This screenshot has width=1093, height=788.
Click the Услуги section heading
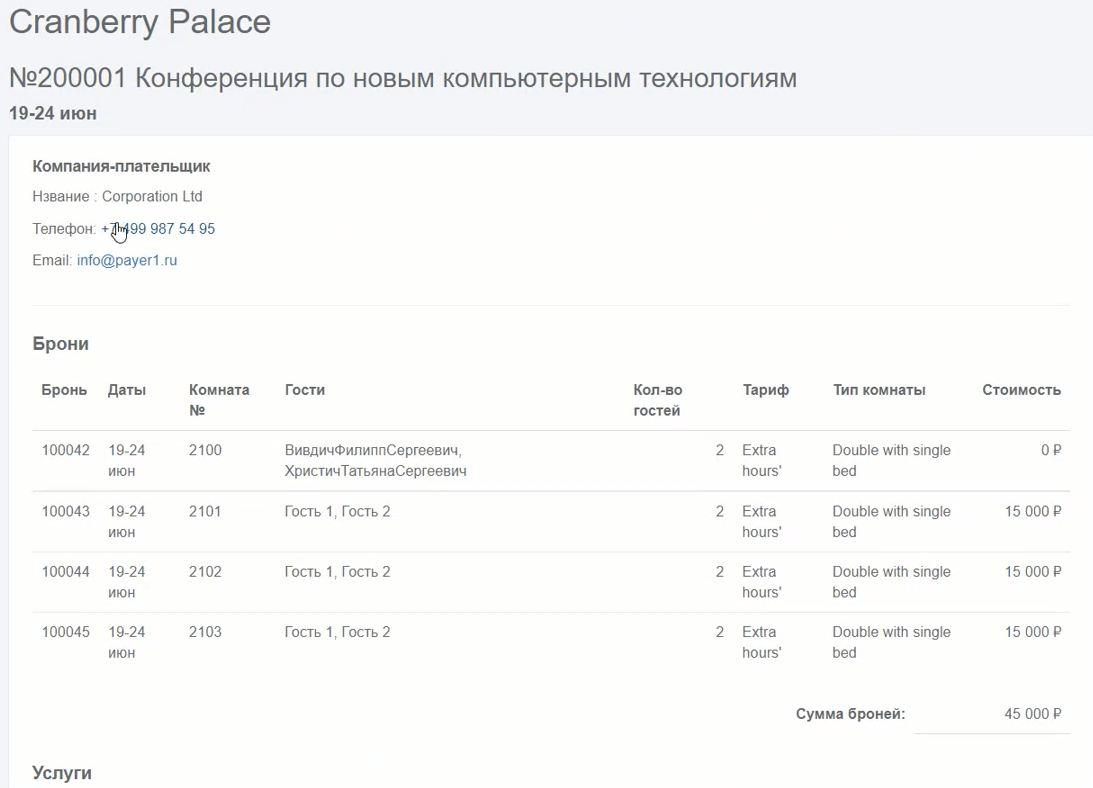coord(62,773)
